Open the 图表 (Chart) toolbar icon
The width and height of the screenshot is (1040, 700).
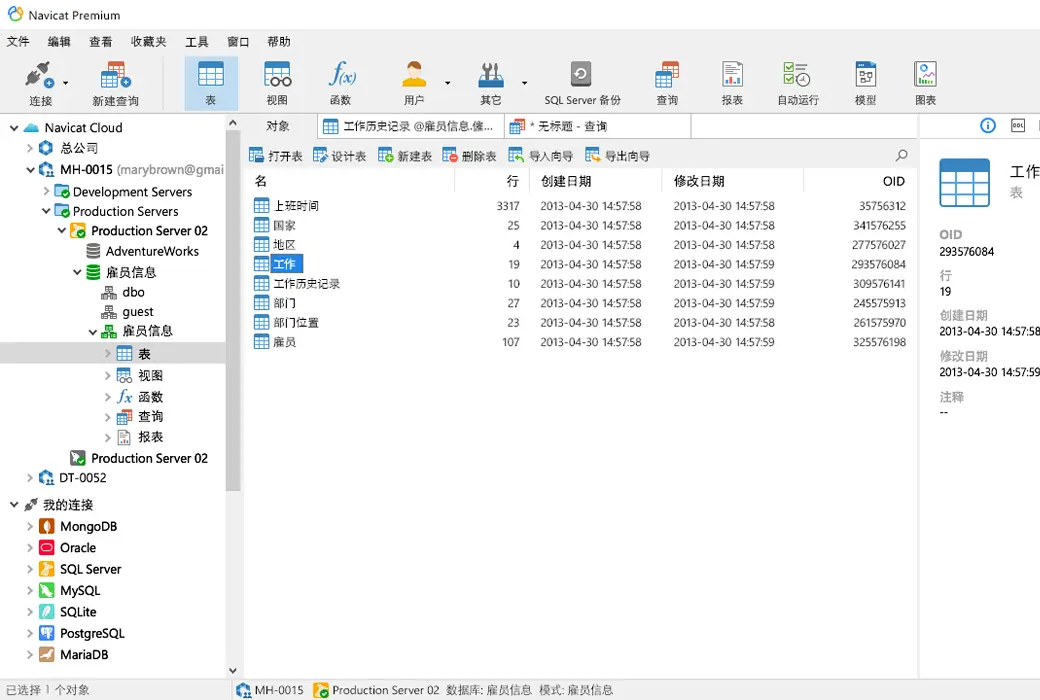click(x=925, y=84)
